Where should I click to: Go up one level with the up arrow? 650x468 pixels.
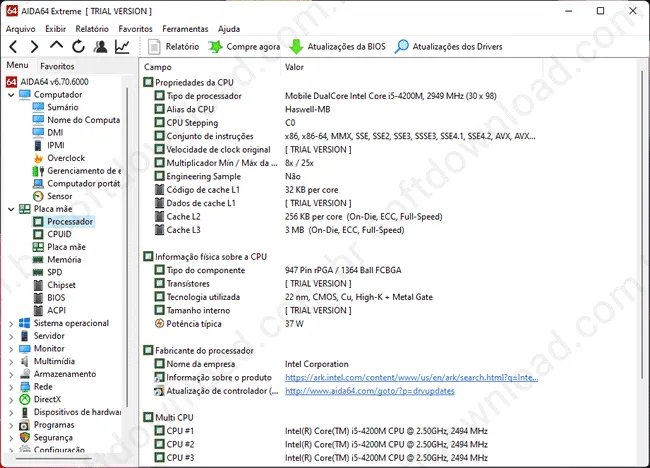(56, 46)
